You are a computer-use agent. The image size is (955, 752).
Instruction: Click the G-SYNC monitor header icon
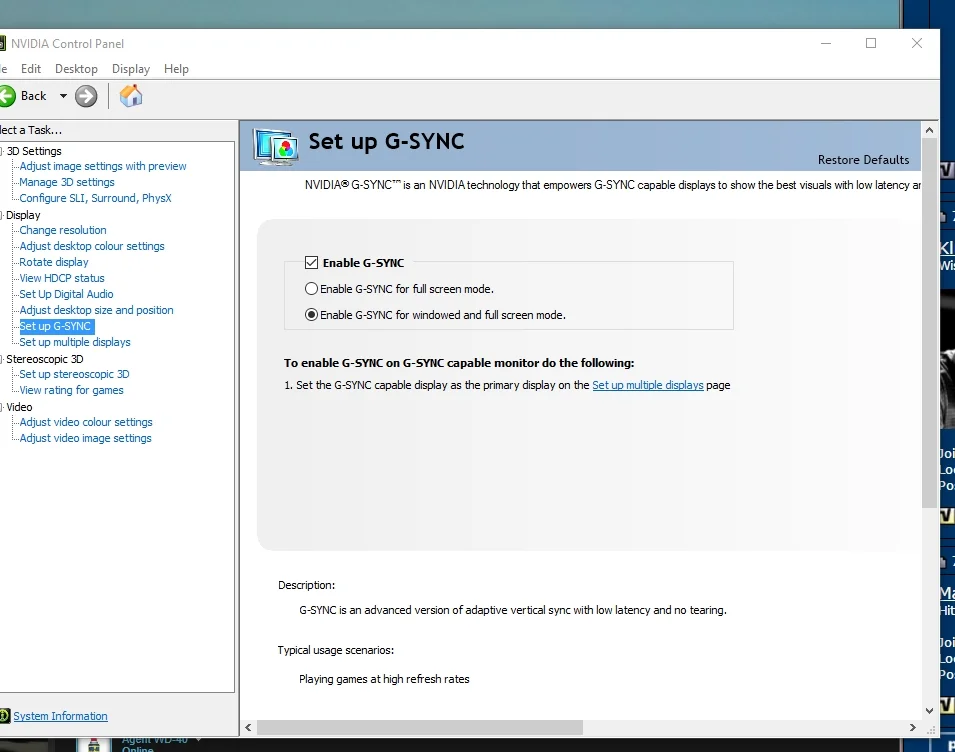275,146
